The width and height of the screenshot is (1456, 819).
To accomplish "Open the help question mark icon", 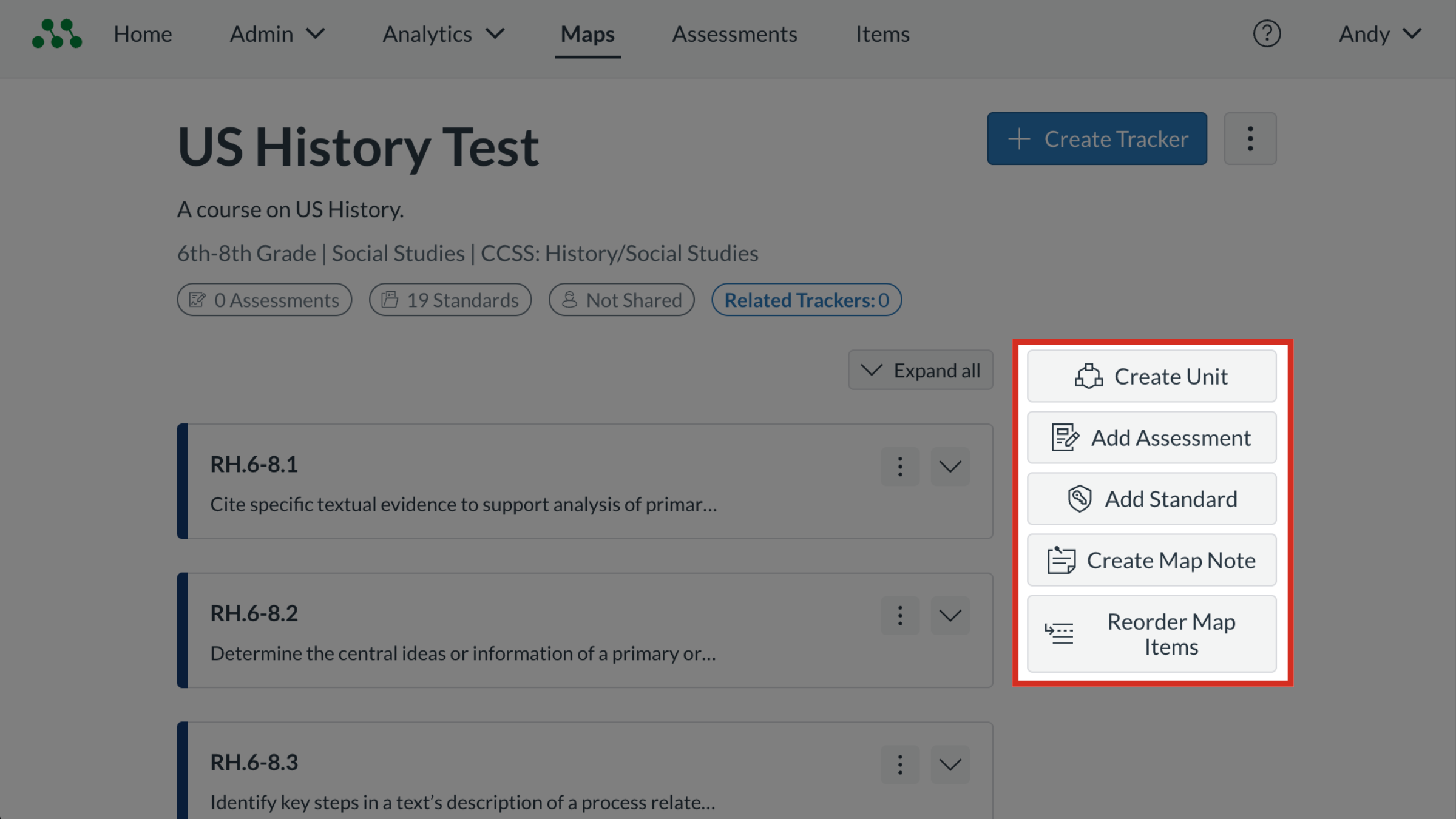I will pos(1267,34).
